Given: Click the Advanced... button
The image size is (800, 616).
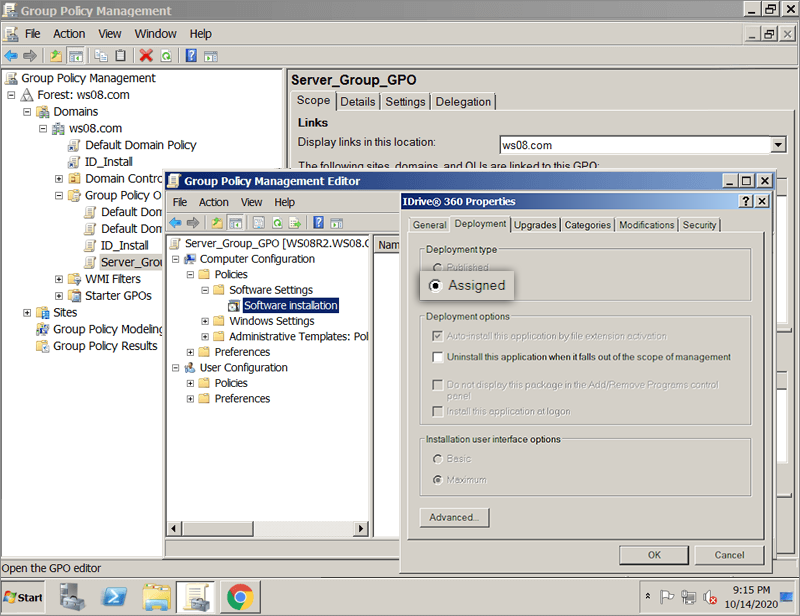Looking at the screenshot, I should click(x=454, y=518).
